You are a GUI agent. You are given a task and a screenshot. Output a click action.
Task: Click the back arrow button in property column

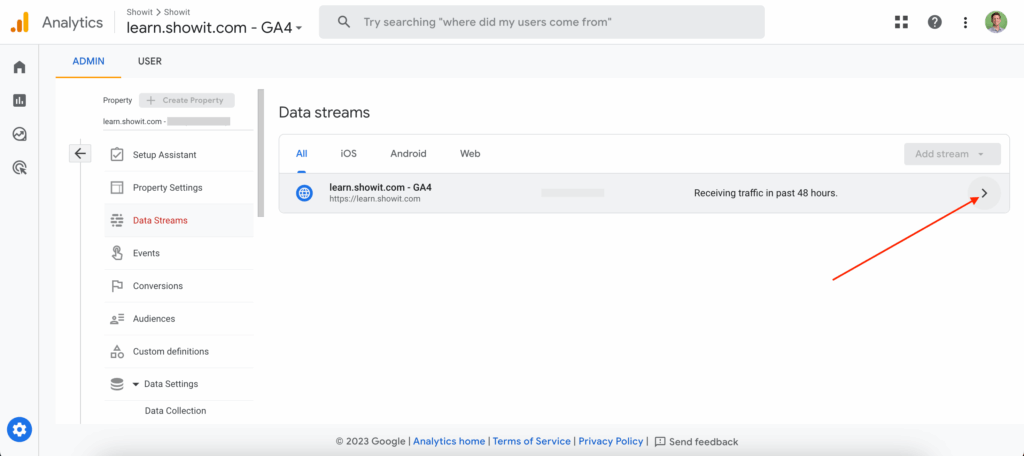coord(81,153)
